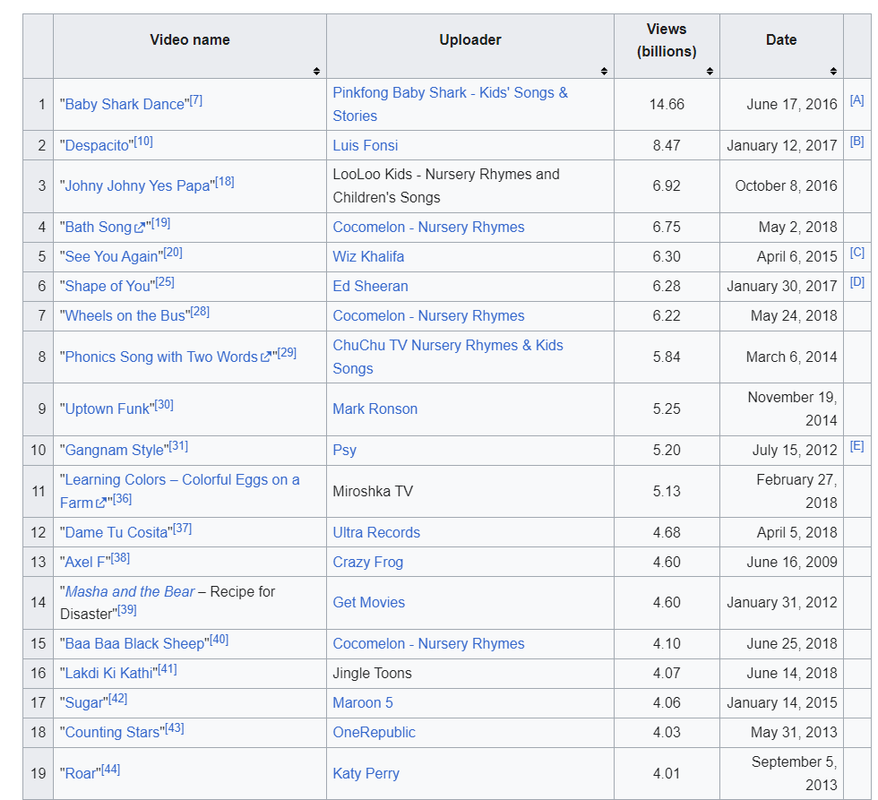Jump to citation [44] after Roar
Viewport: 878px width, 800px height.
111,770
